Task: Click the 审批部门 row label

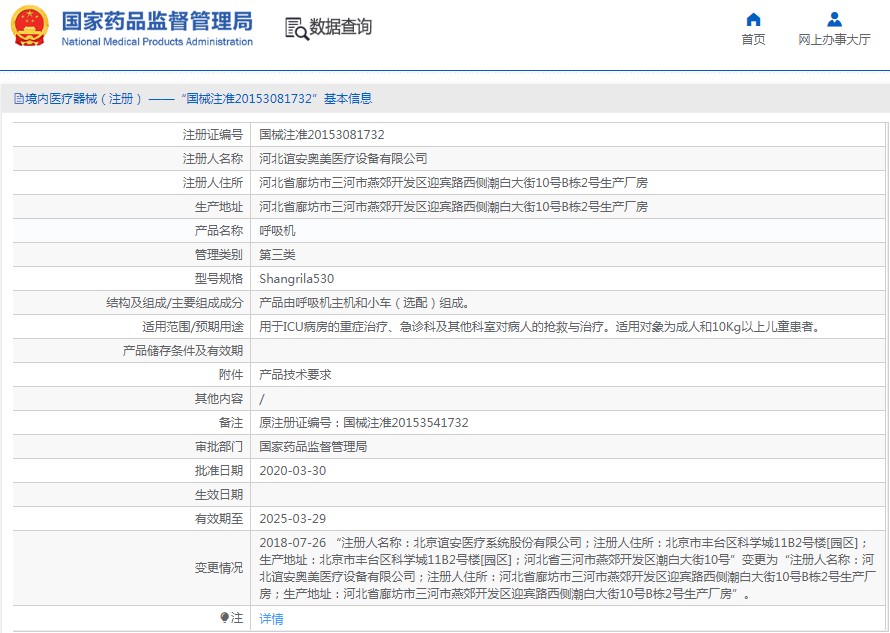Action: 219,447
